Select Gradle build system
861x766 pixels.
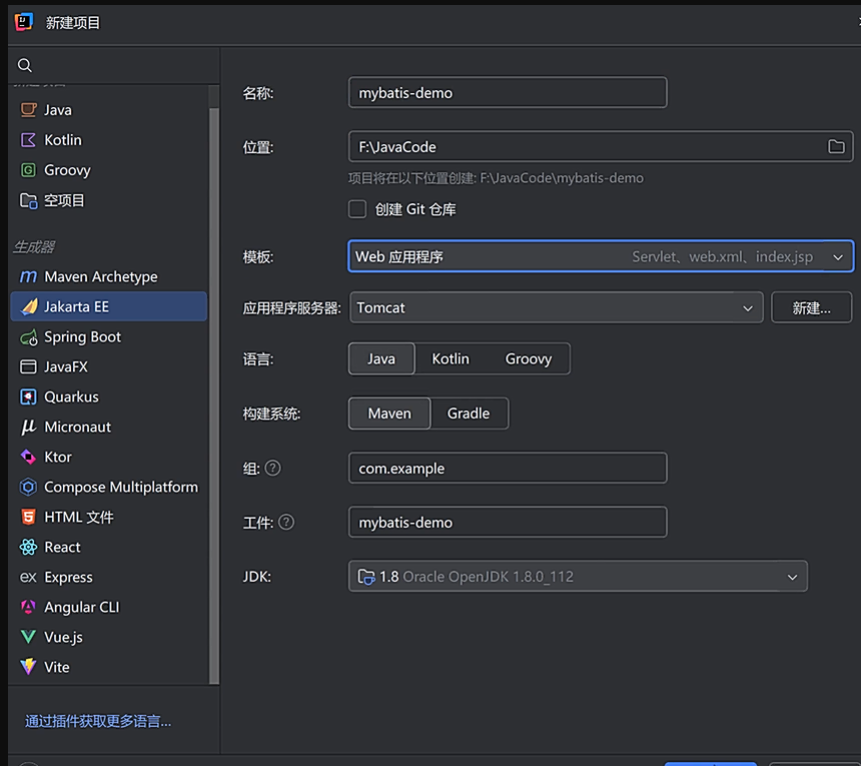[468, 413]
